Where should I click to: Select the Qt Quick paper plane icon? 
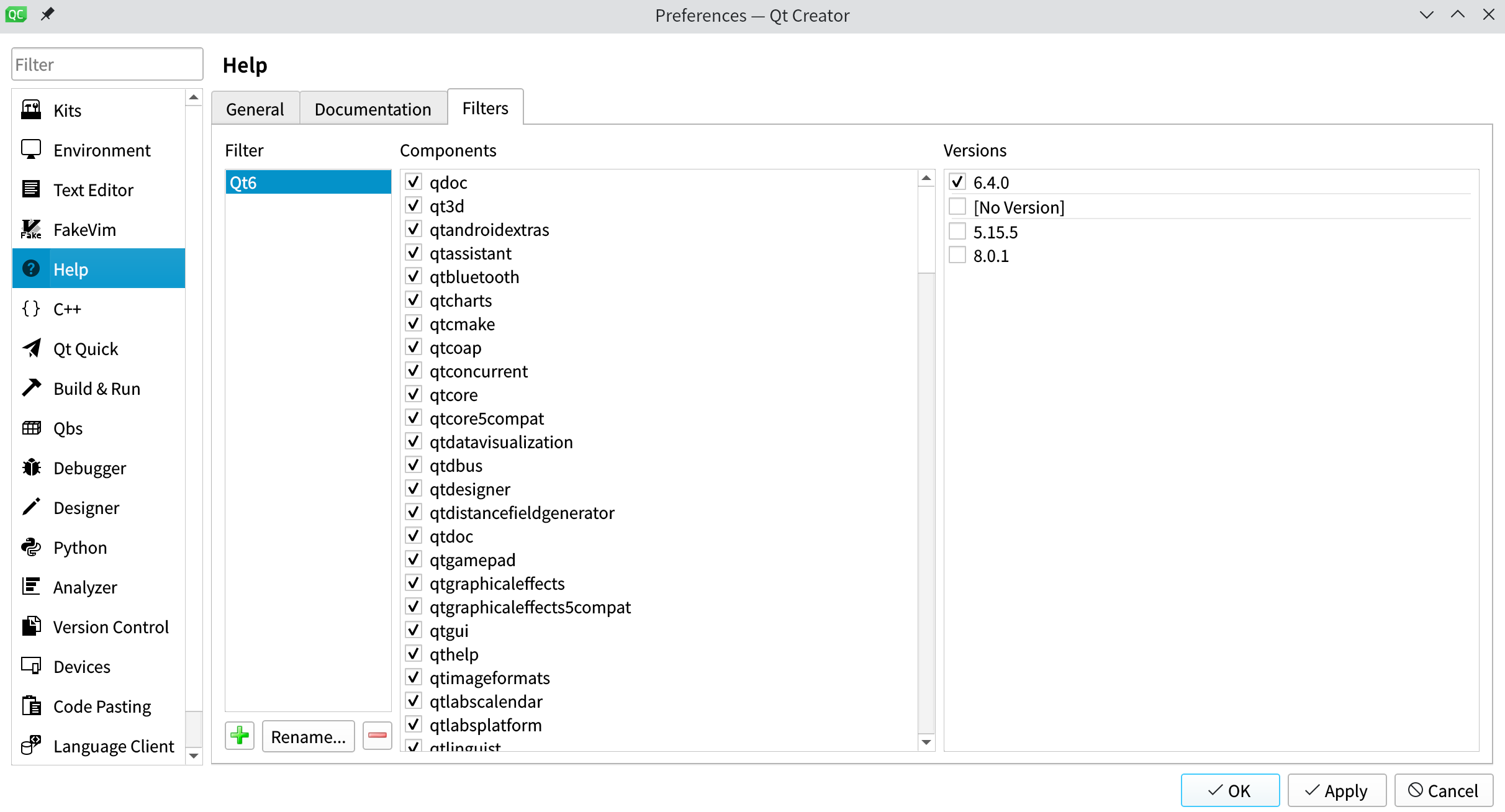pos(31,348)
